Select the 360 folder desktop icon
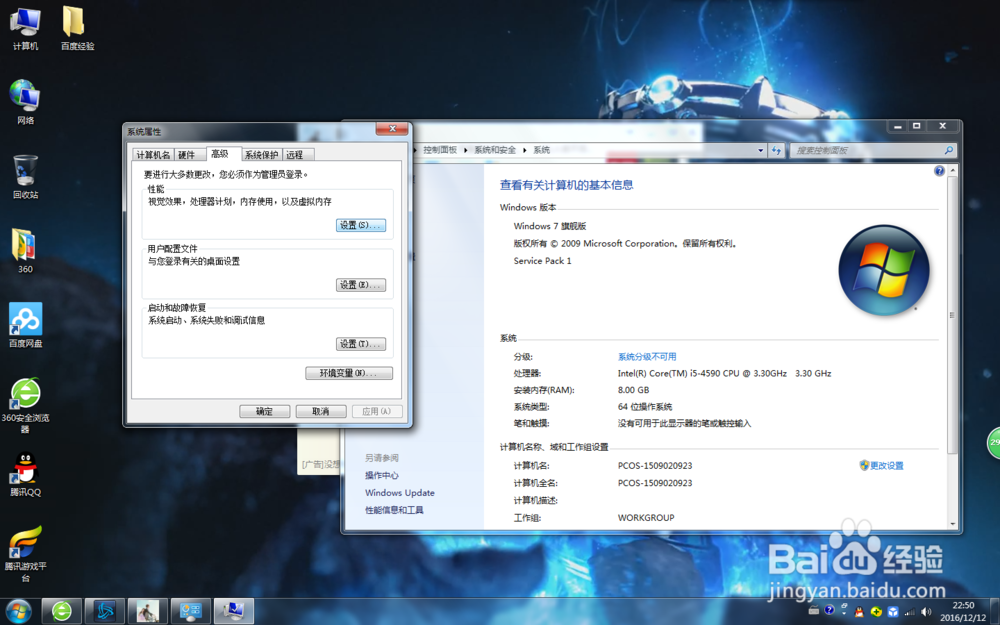The image size is (1000, 625). 25,251
